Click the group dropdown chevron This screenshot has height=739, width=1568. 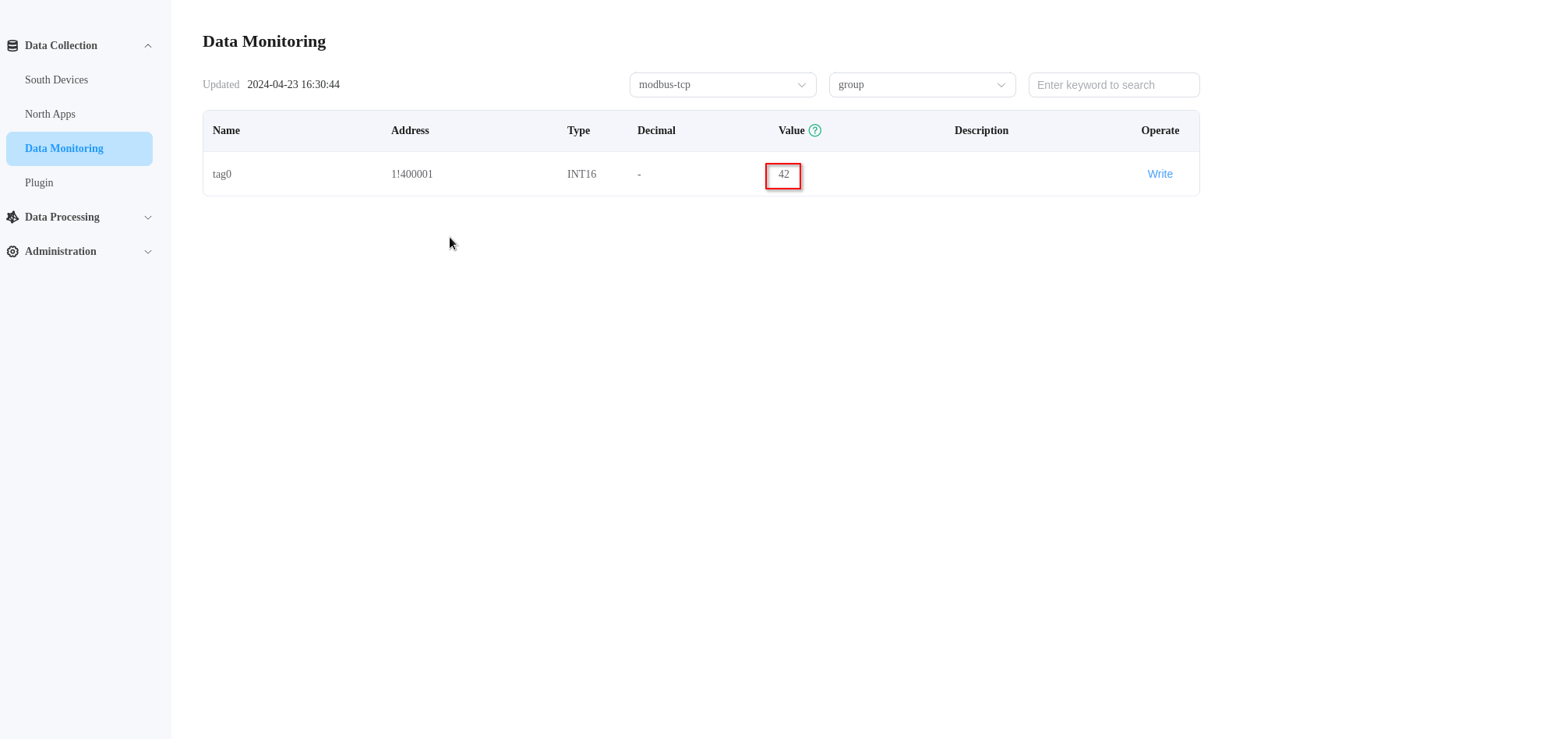click(x=1001, y=85)
